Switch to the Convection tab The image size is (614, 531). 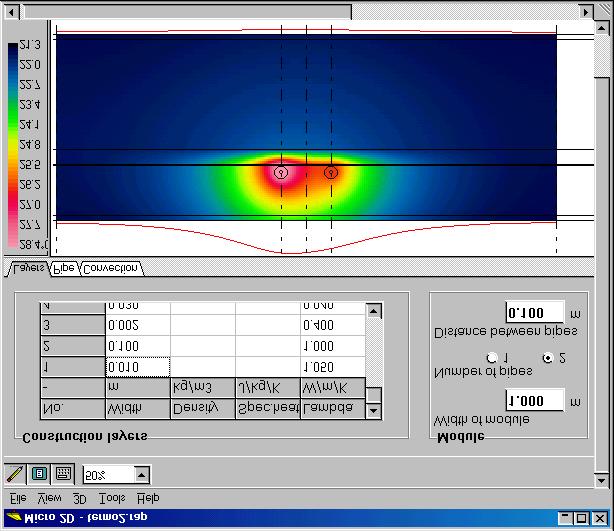click(111, 269)
